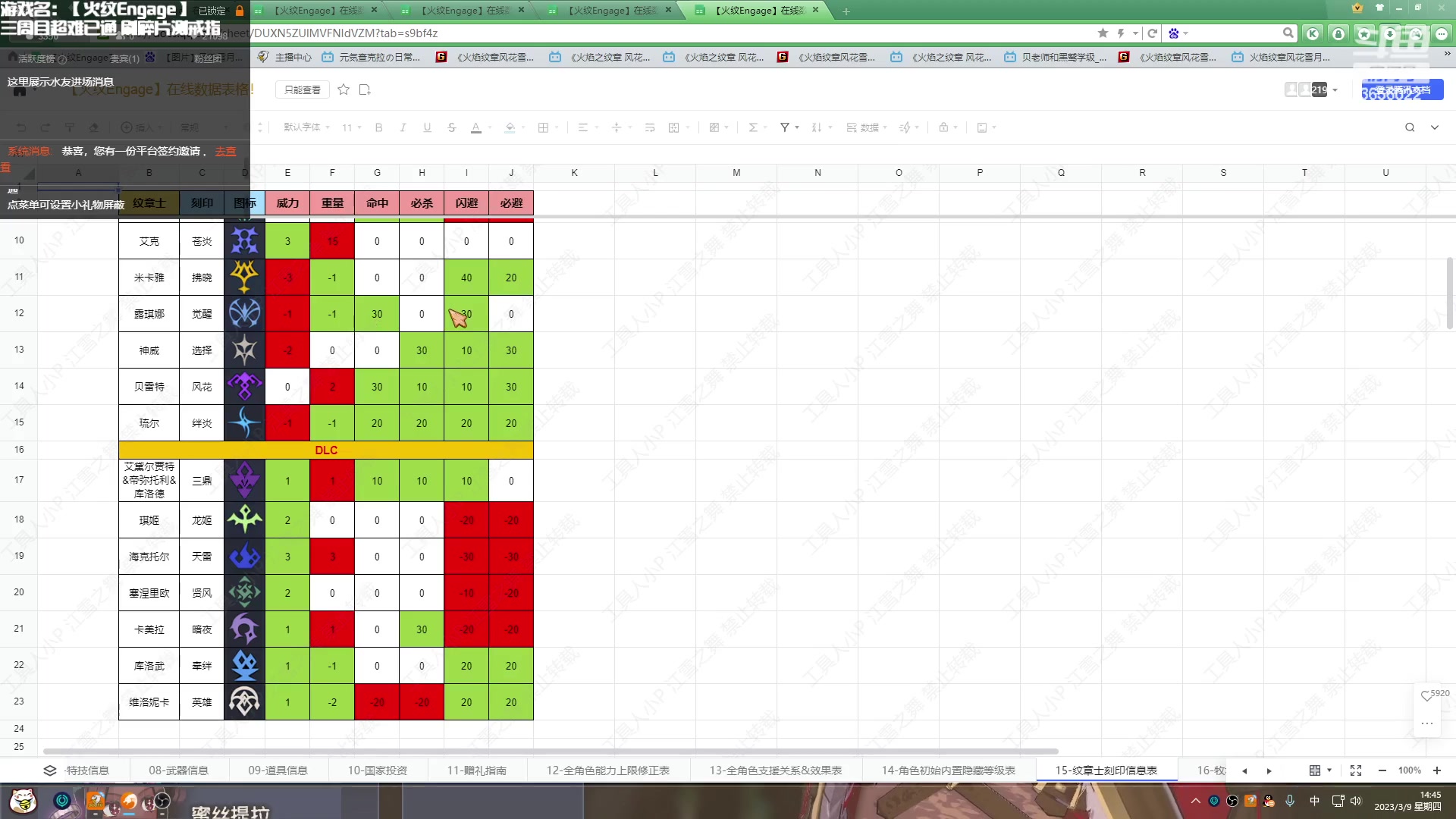Switch to the 10-国家投资 sheet tab
The image size is (1456, 819).
pos(377,770)
